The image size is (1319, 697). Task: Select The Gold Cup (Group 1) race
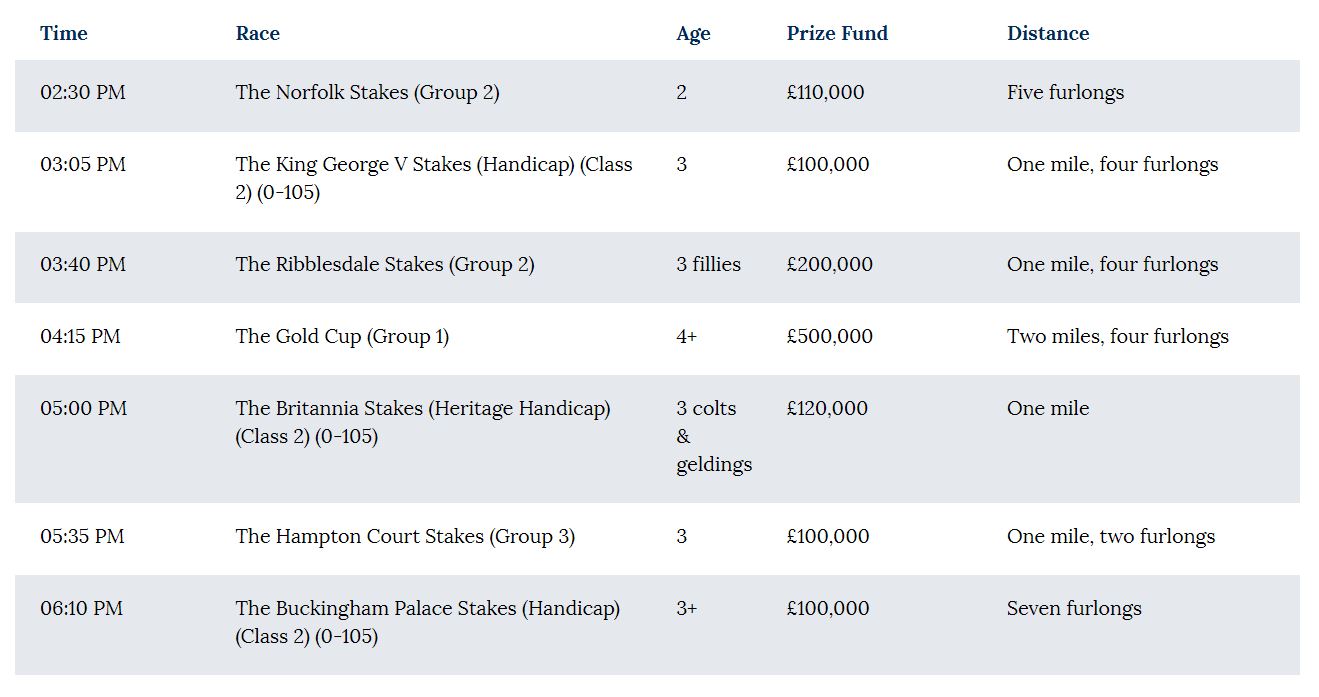click(x=342, y=336)
